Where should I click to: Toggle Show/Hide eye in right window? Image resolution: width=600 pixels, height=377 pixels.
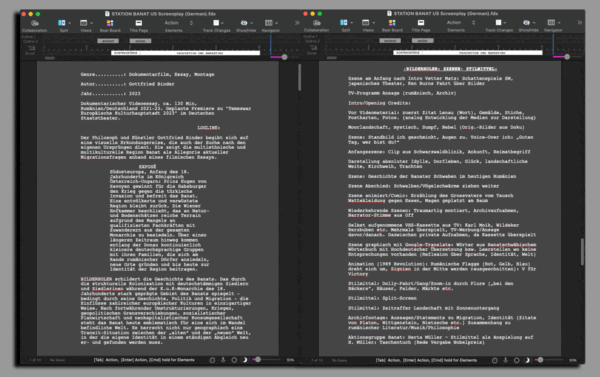[x=527, y=23]
